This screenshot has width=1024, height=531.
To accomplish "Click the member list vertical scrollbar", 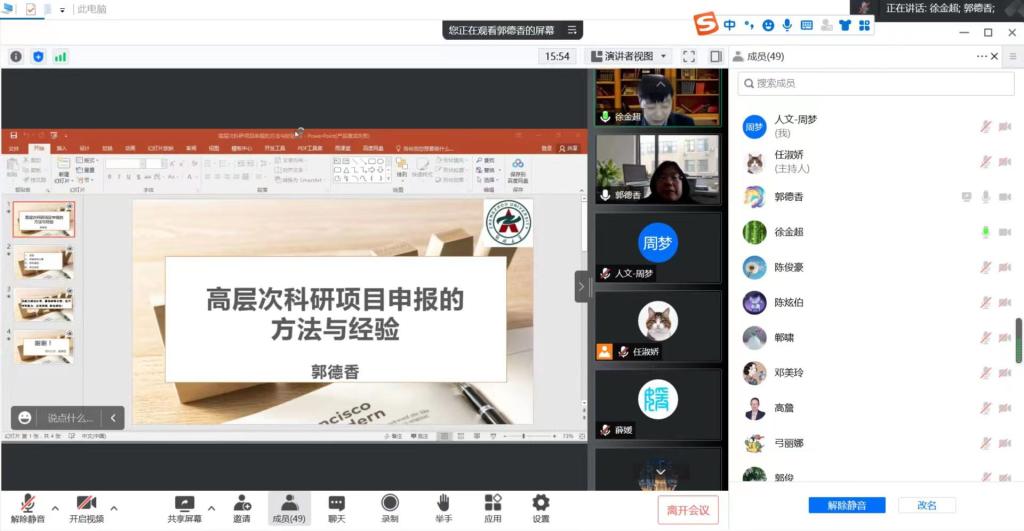I will pos(1019,340).
